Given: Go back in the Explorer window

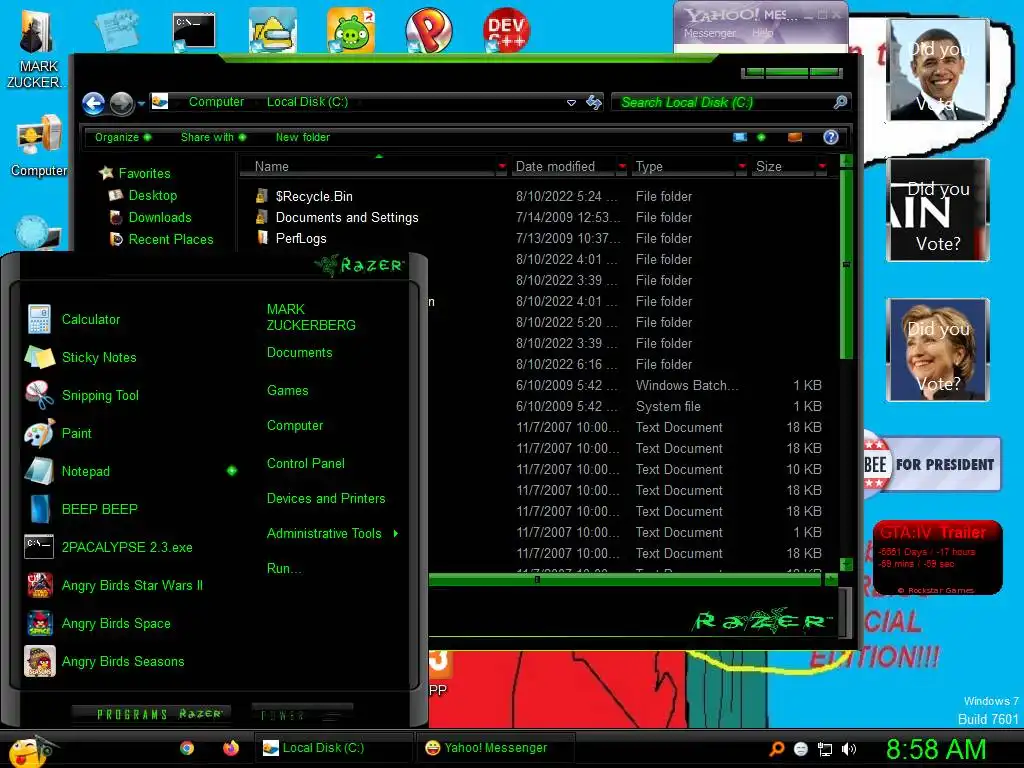Looking at the screenshot, I should pos(93,103).
